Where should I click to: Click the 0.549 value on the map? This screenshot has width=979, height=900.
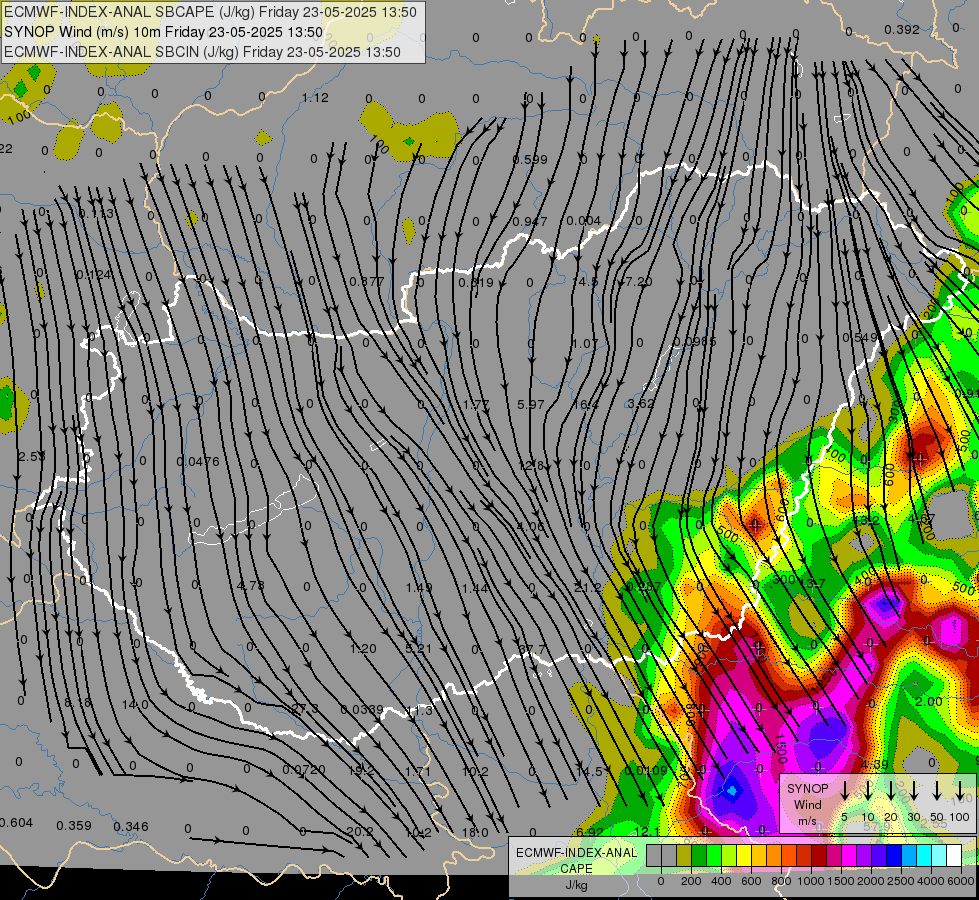860,337
